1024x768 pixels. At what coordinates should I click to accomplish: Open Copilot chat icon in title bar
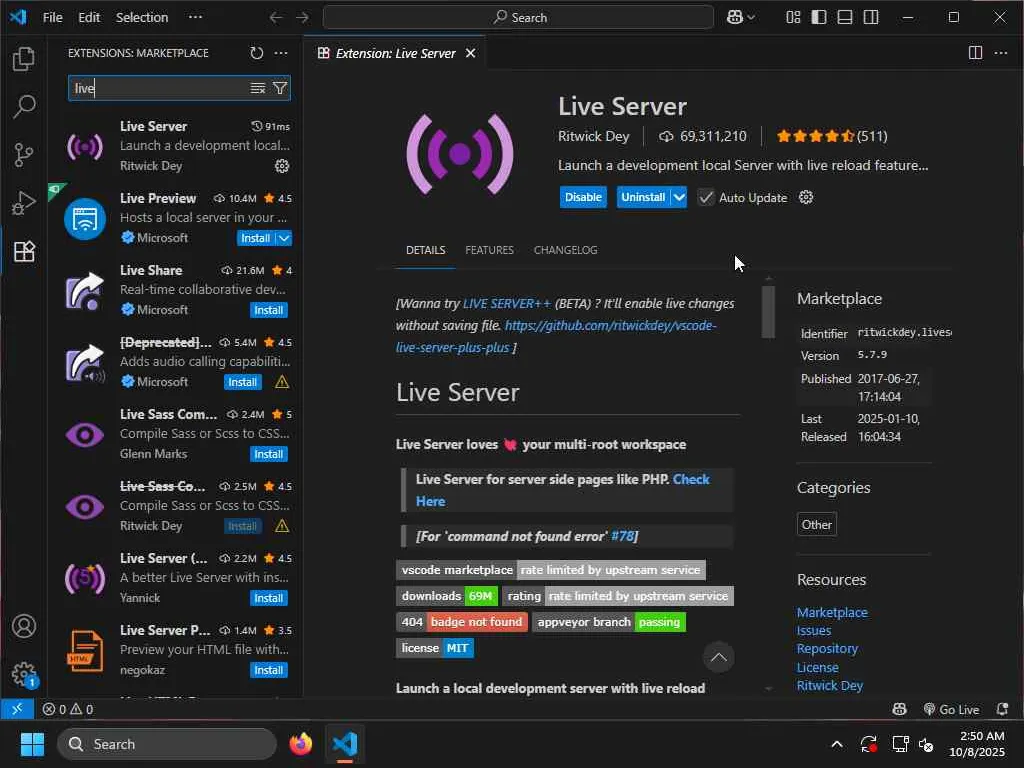(x=735, y=18)
